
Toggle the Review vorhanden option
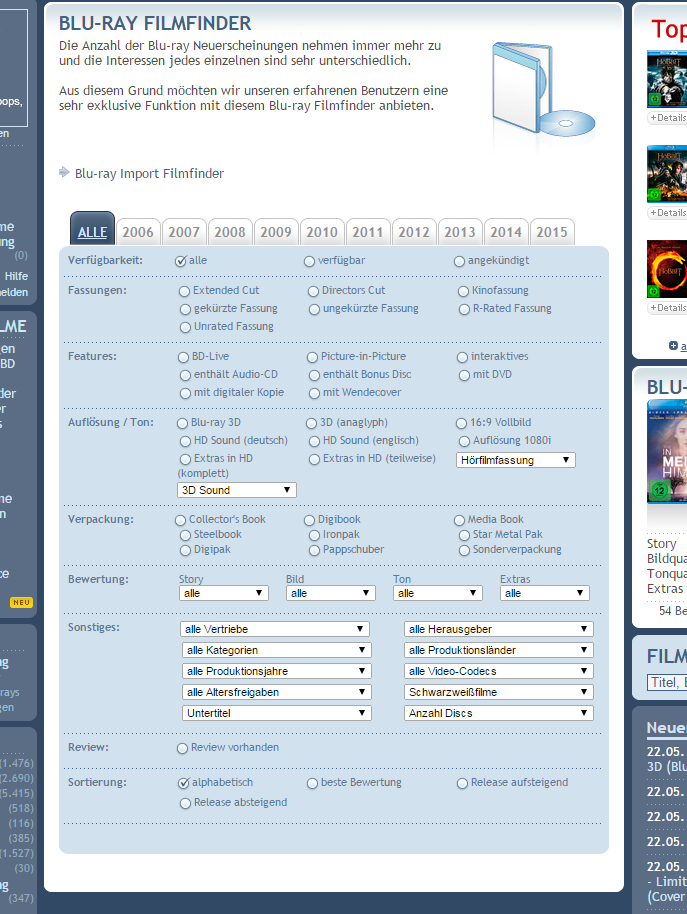(182, 748)
